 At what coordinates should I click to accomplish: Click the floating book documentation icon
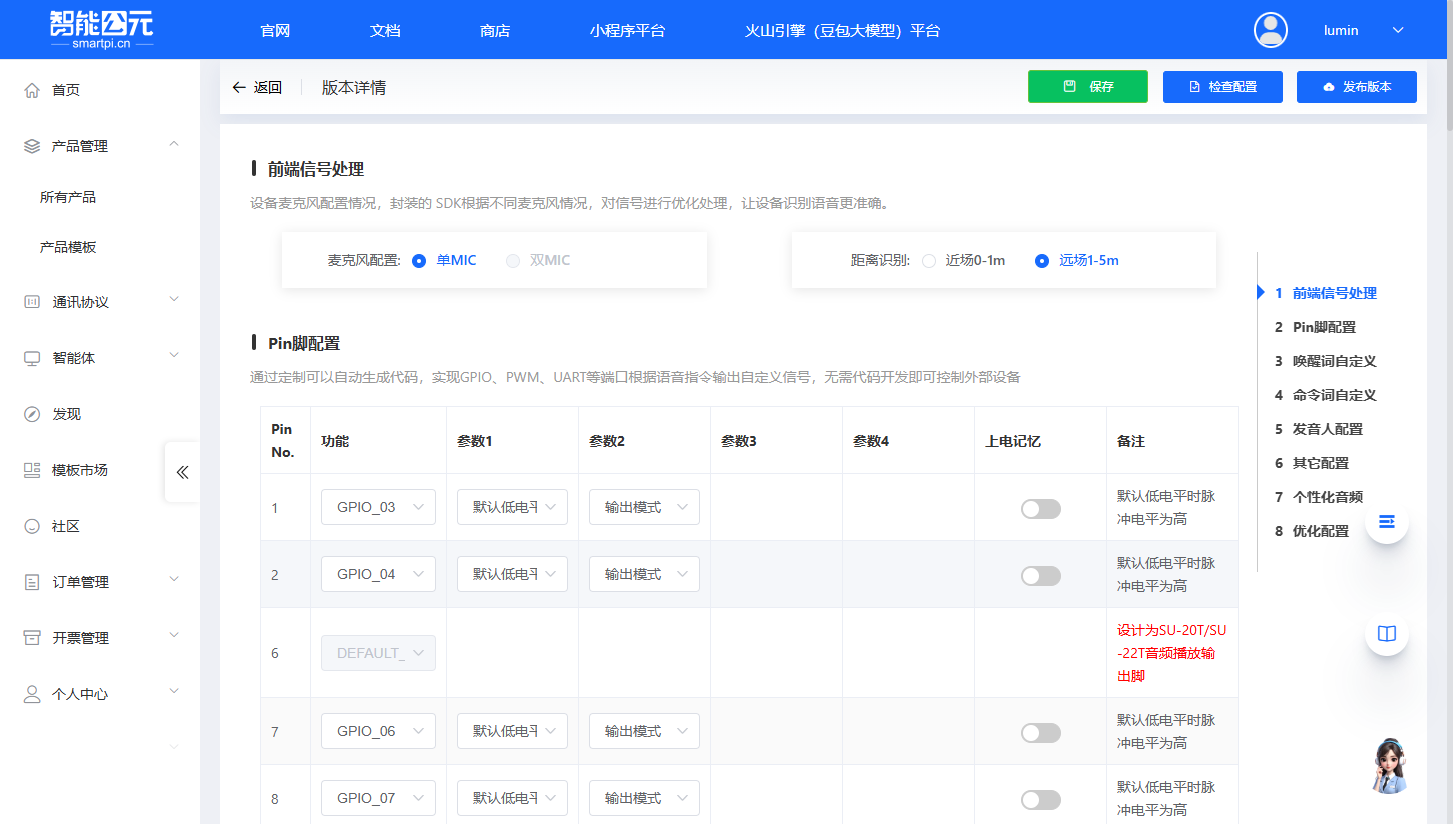(1386, 633)
